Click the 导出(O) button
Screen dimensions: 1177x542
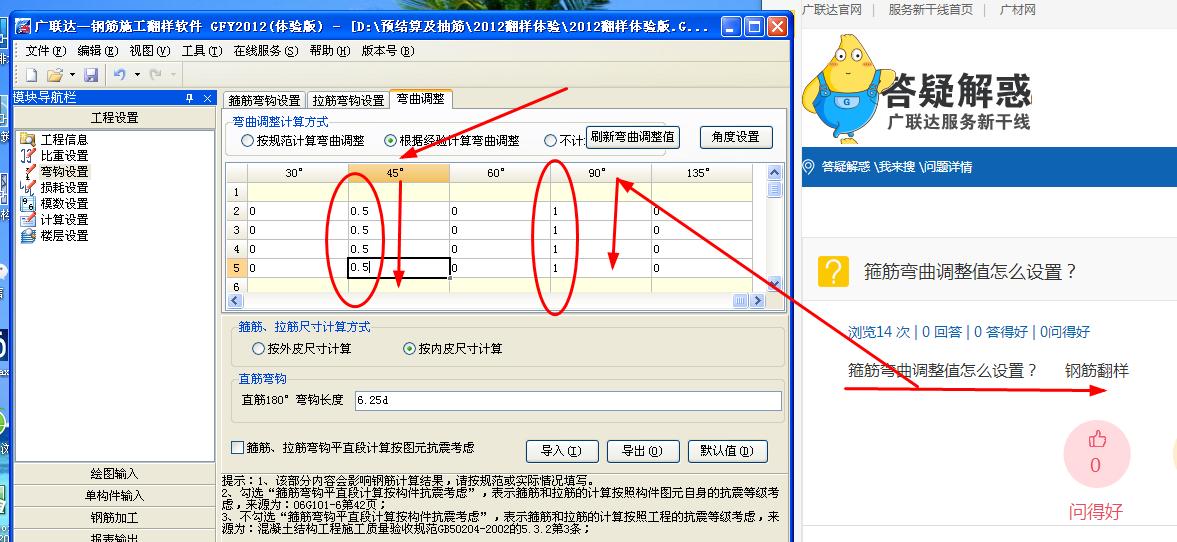tap(643, 451)
